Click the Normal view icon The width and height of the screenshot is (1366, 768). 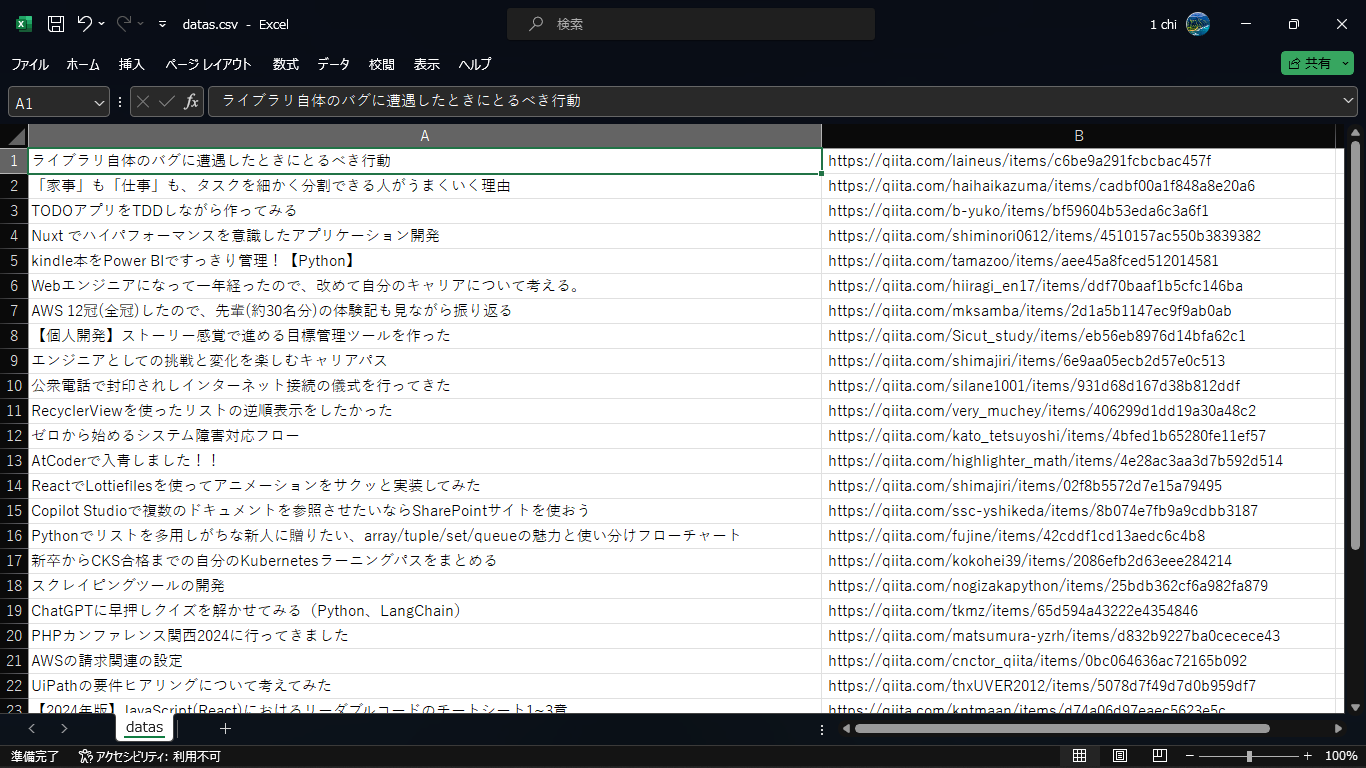(1079, 755)
